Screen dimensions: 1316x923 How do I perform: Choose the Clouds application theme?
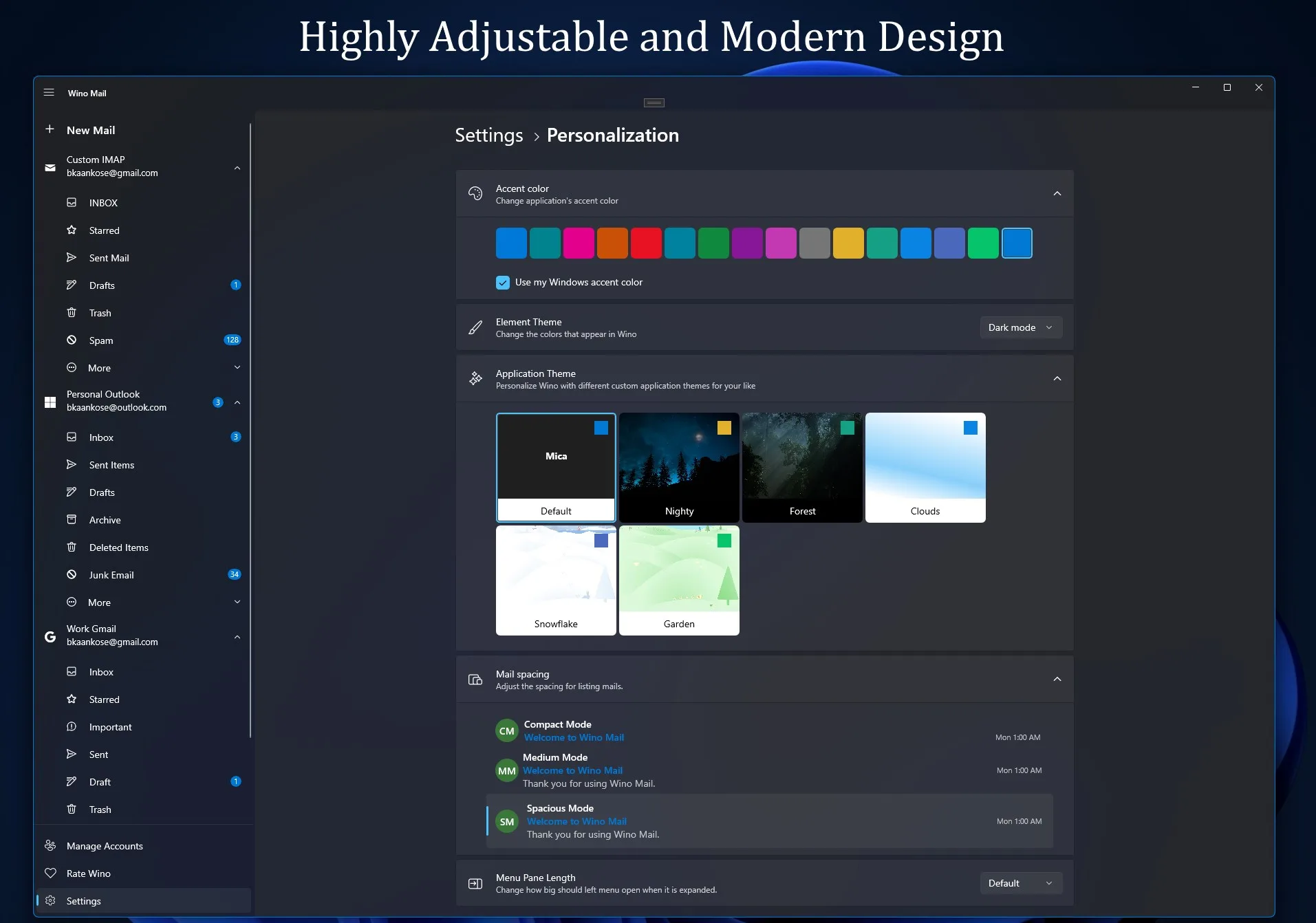(x=925, y=467)
